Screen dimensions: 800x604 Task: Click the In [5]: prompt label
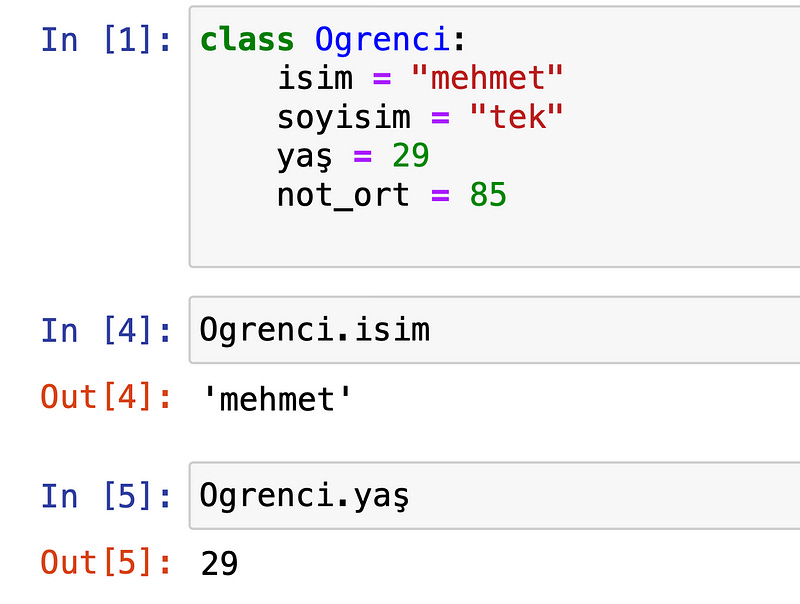pos(106,496)
